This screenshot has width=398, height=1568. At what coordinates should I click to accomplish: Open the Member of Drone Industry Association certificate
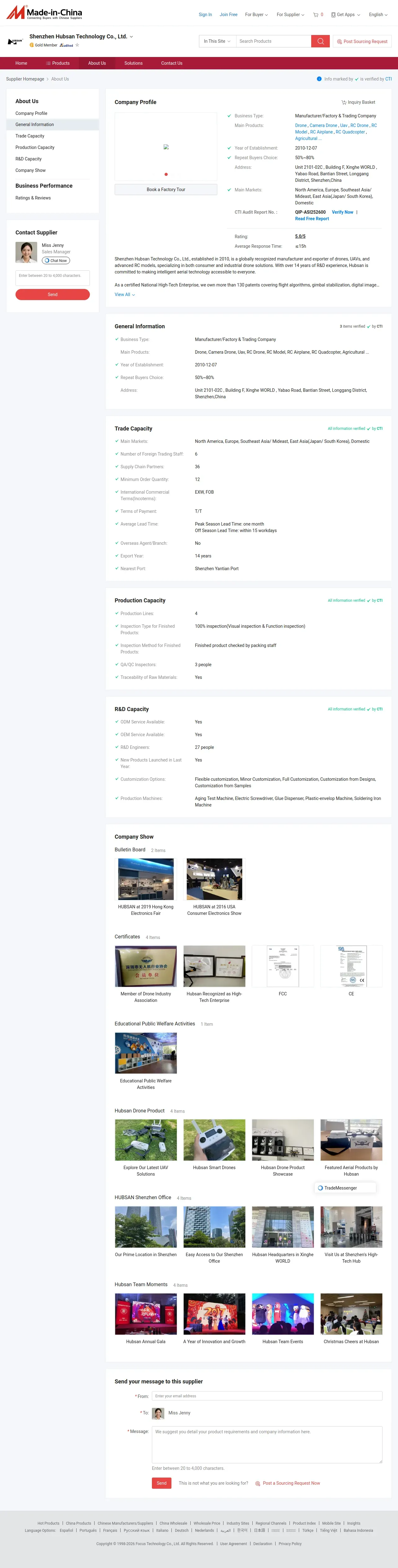coord(146,966)
